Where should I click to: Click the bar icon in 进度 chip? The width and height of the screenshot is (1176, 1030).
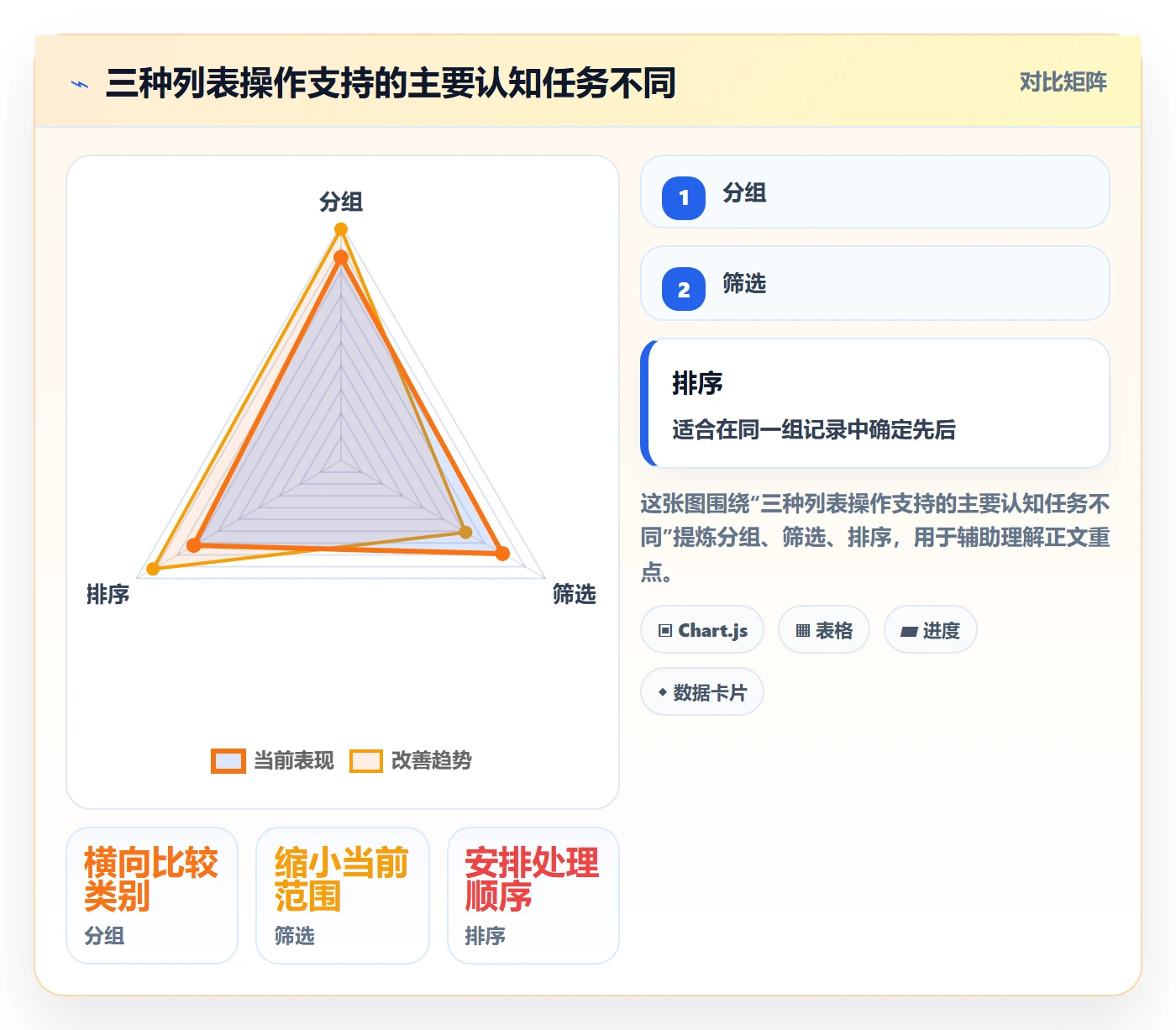[x=909, y=632]
